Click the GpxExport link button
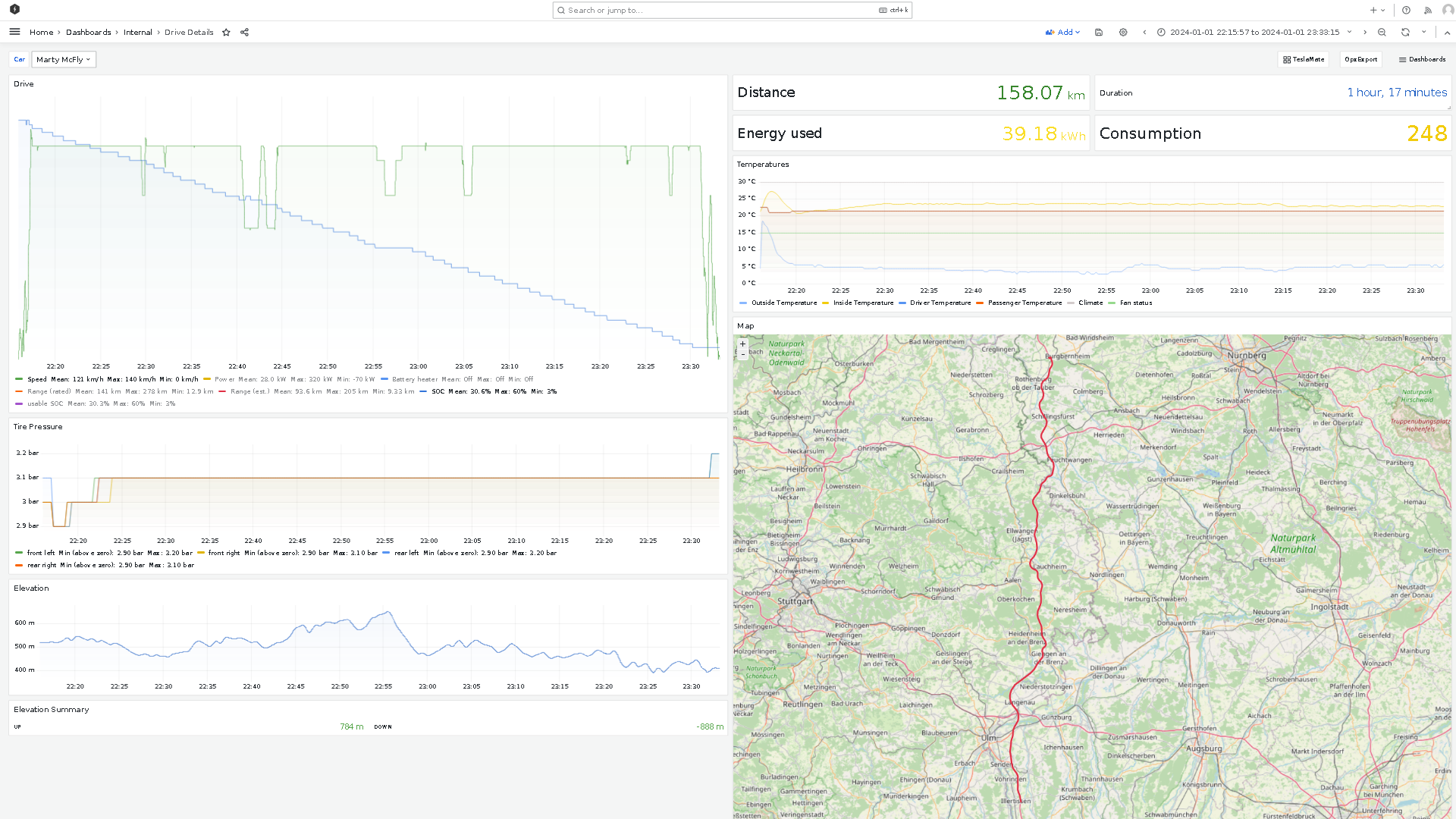This screenshot has width=1456, height=819. pyautogui.click(x=1360, y=59)
